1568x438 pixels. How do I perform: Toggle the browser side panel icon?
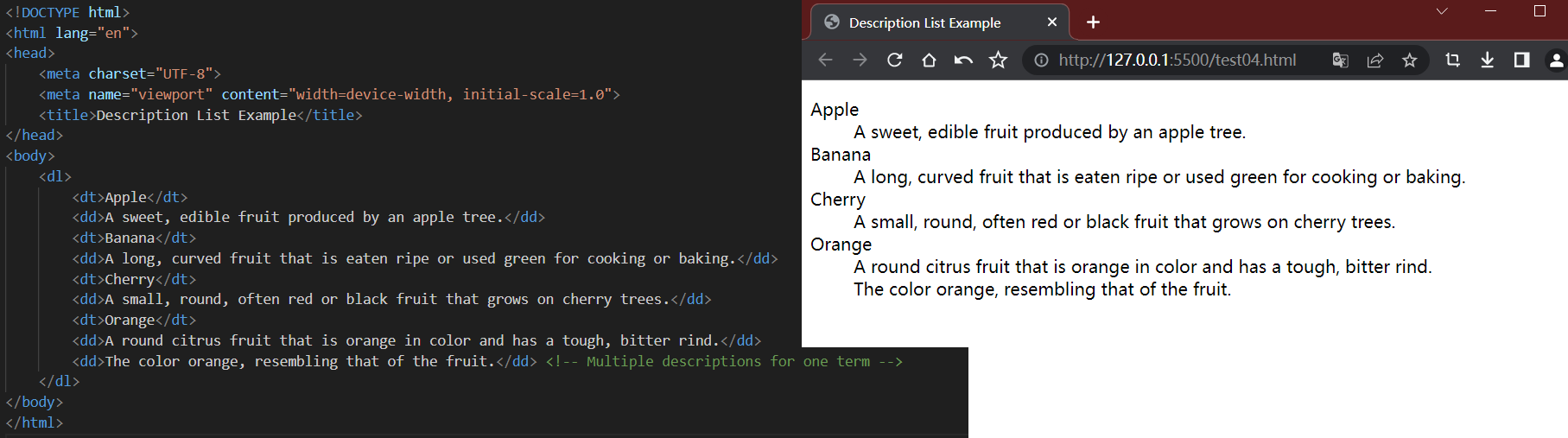[1521, 60]
